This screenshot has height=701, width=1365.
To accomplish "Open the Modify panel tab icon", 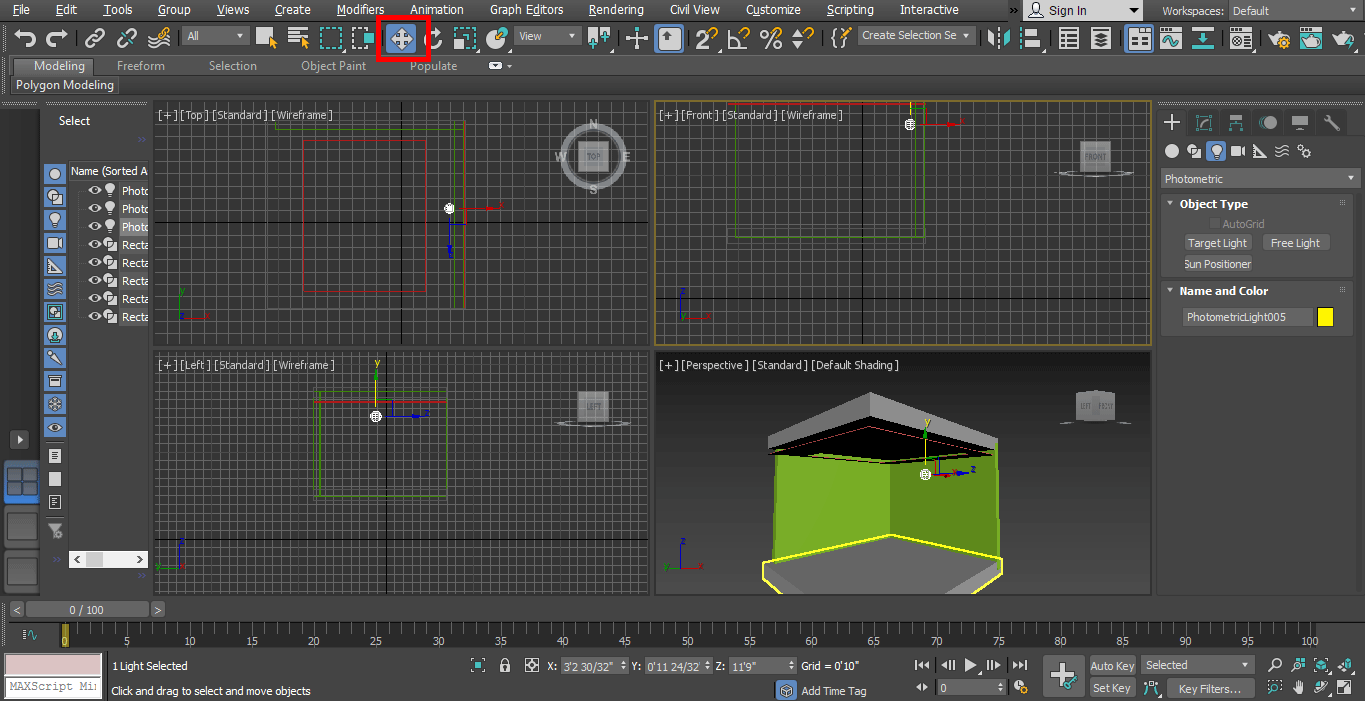I will pyautogui.click(x=1204, y=123).
